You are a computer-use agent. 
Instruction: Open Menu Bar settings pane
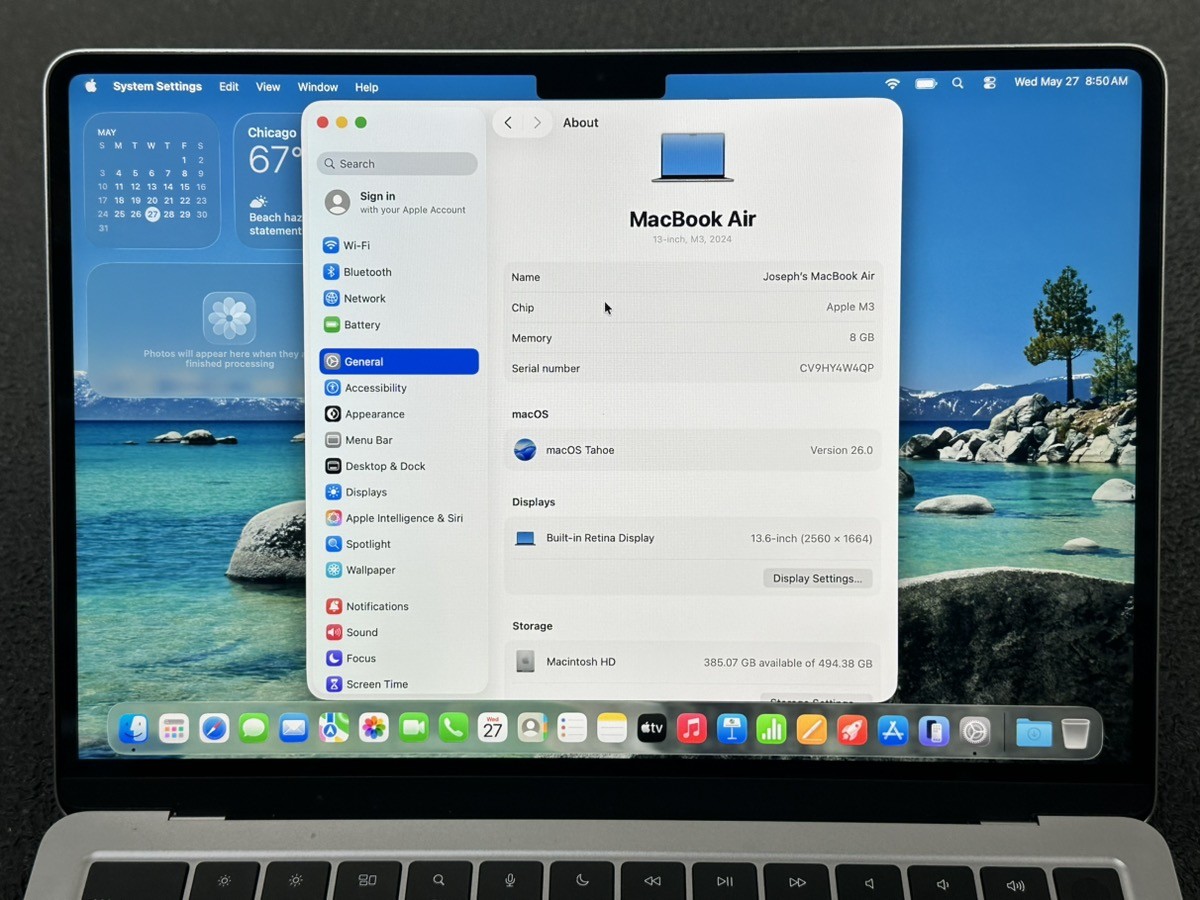coord(399,440)
